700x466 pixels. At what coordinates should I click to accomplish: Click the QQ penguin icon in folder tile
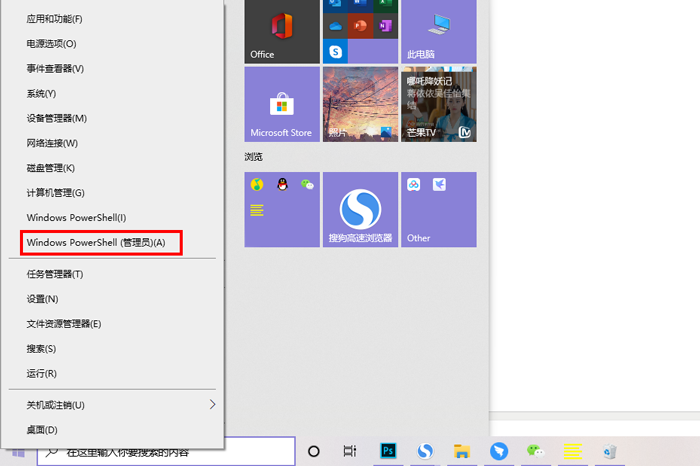click(282, 184)
